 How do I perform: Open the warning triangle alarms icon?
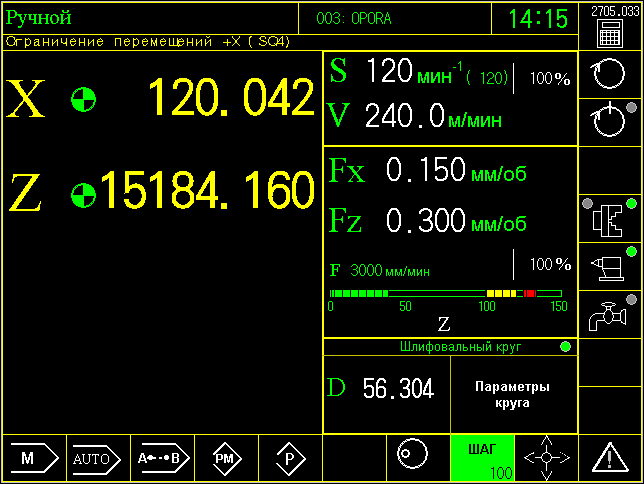[610, 458]
